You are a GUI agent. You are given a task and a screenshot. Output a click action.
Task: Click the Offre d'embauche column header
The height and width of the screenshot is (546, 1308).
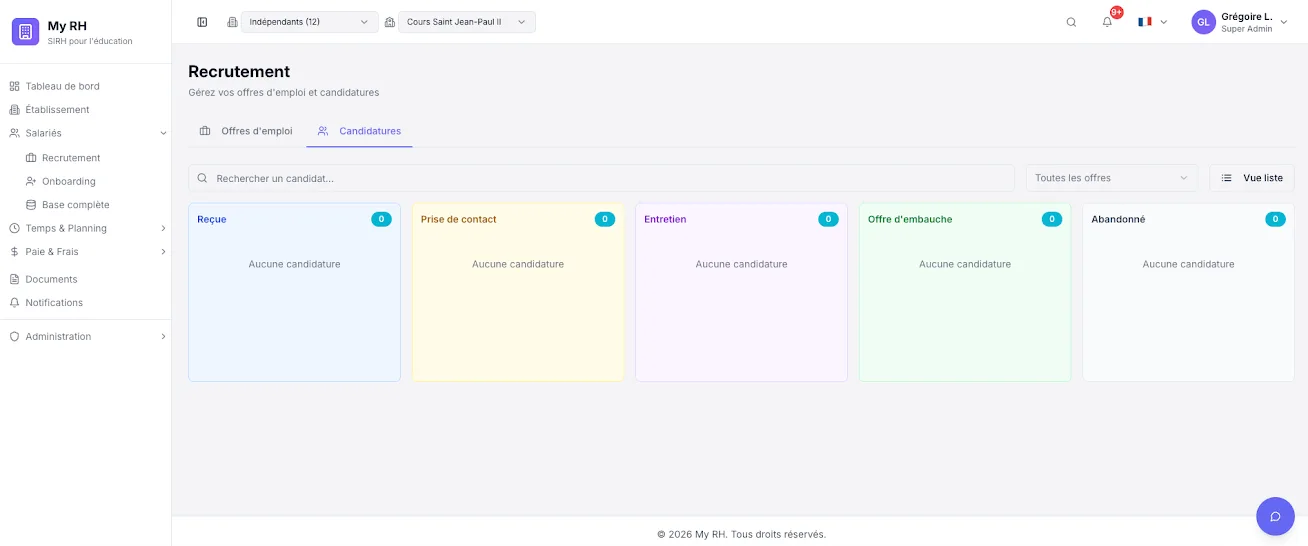[910, 219]
